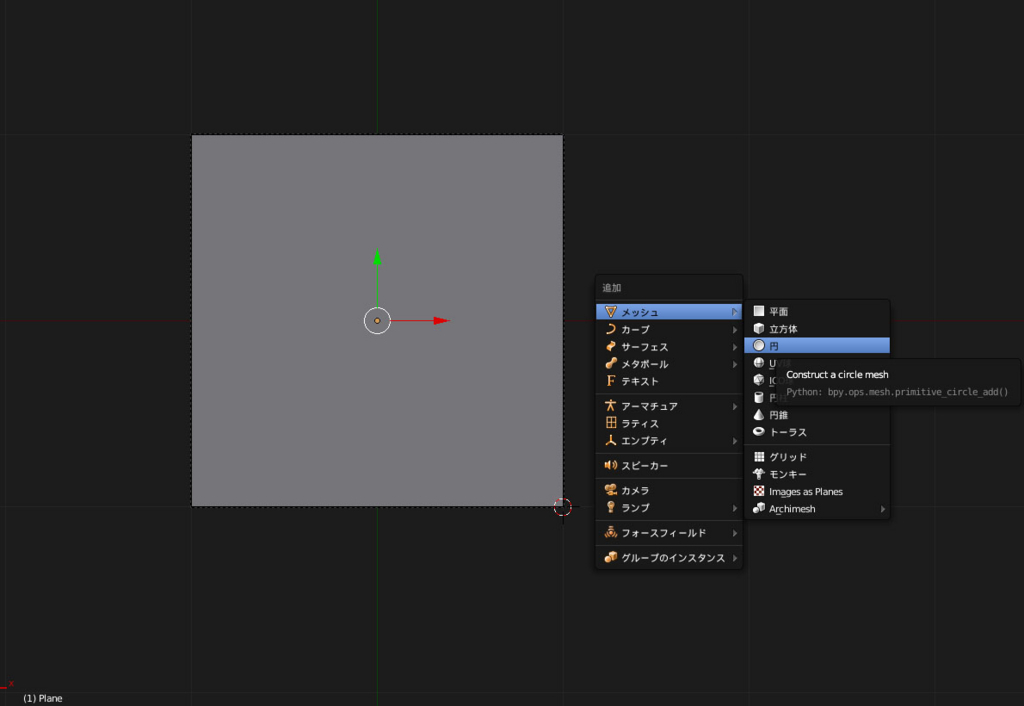Click the 3D cursor at the plane corner
This screenshot has height=706, width=1024.
click(x=562, y=507)
